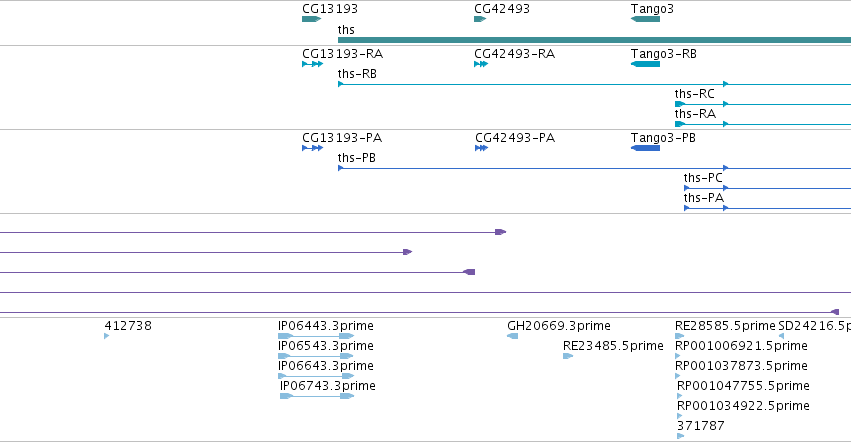The width and height of the screenshot is (851, 442).
Task: Click the thick teal ths gene bar
Action: pos(594,40)
